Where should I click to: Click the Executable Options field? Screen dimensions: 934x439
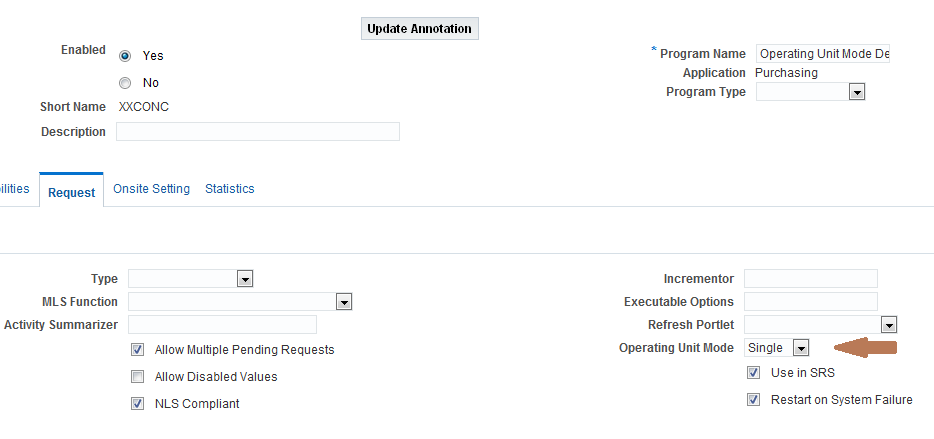[x=811, y=301]
